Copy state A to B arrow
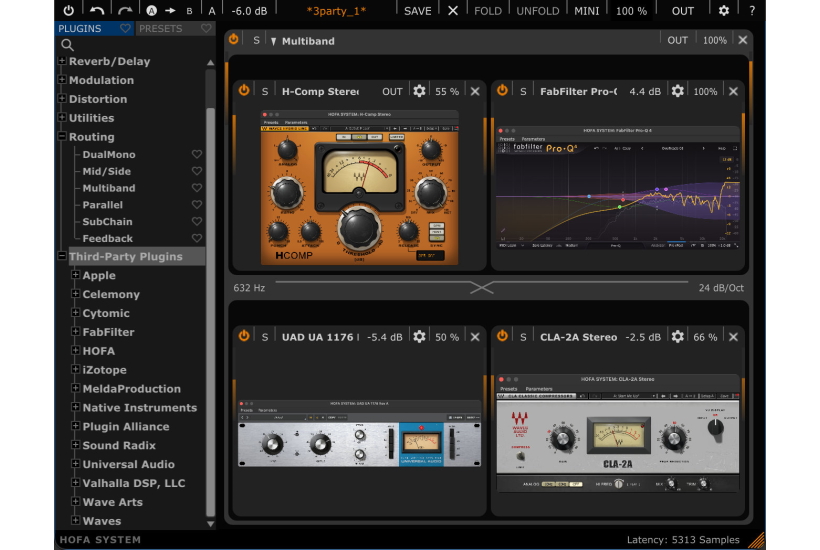Screen dimensions: 820x550 coord(170,10)
